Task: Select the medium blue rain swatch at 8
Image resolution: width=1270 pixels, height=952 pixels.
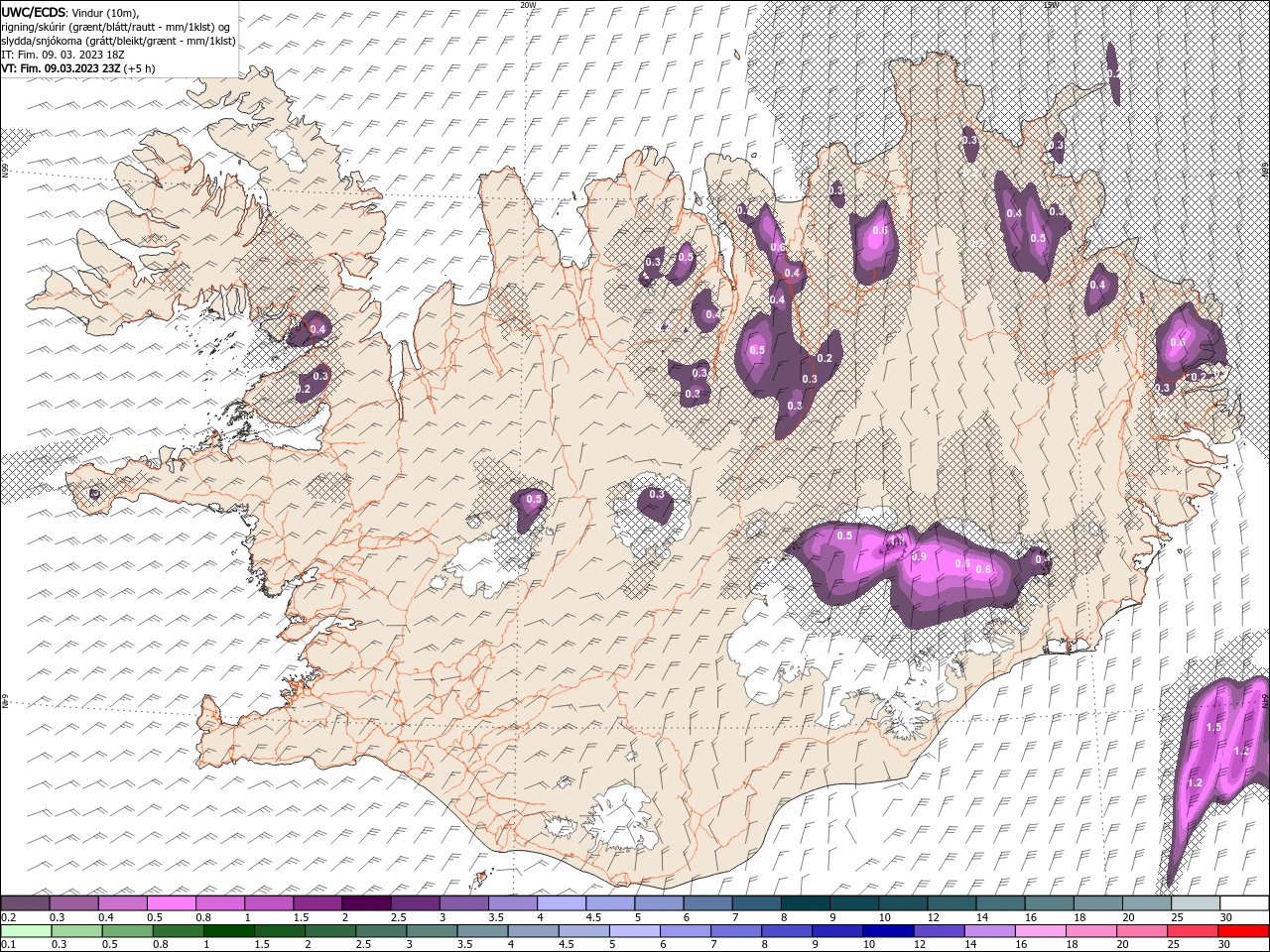Action: [787, 931]
